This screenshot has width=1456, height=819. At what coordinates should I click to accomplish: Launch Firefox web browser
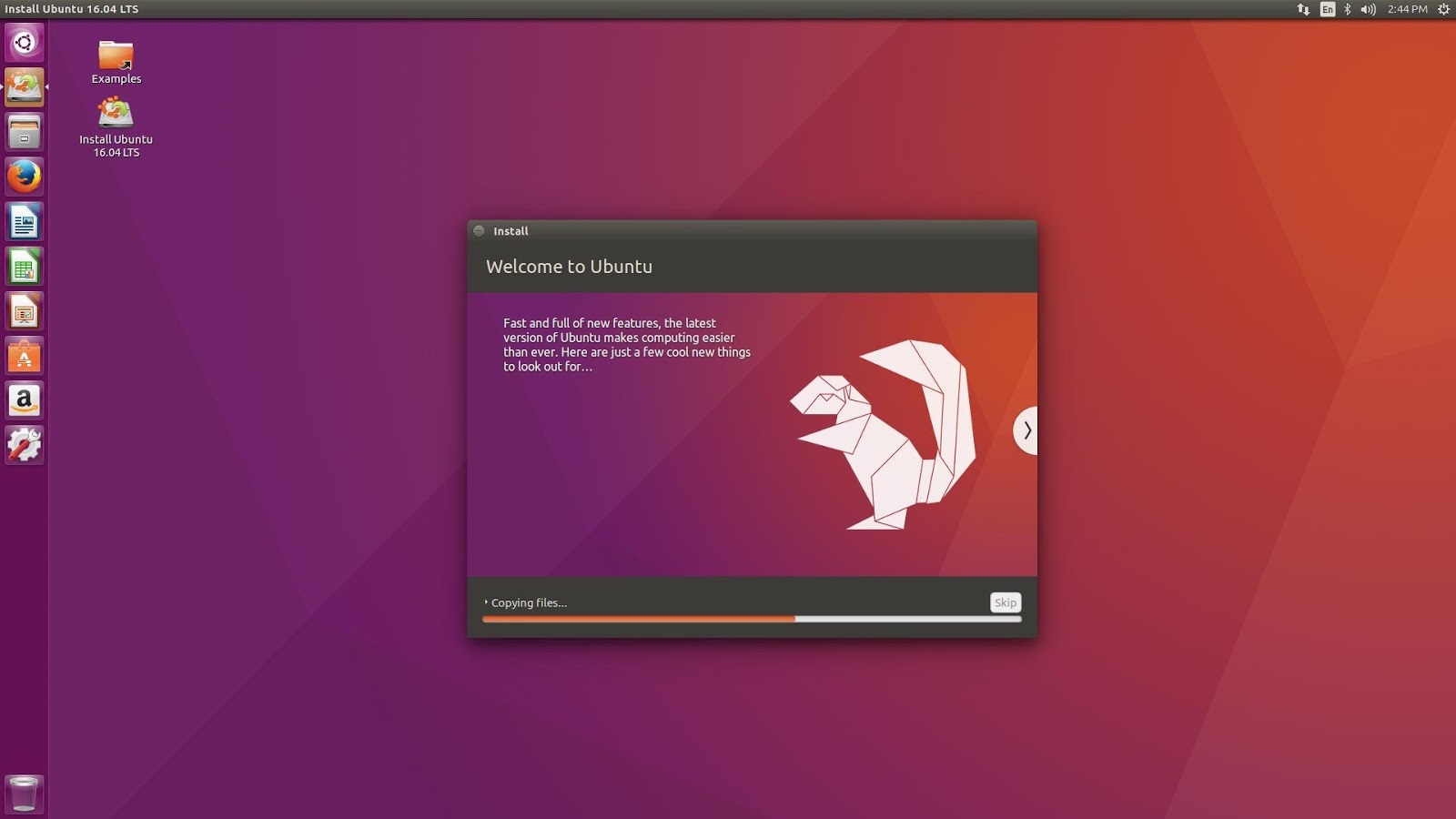(25, 177)
